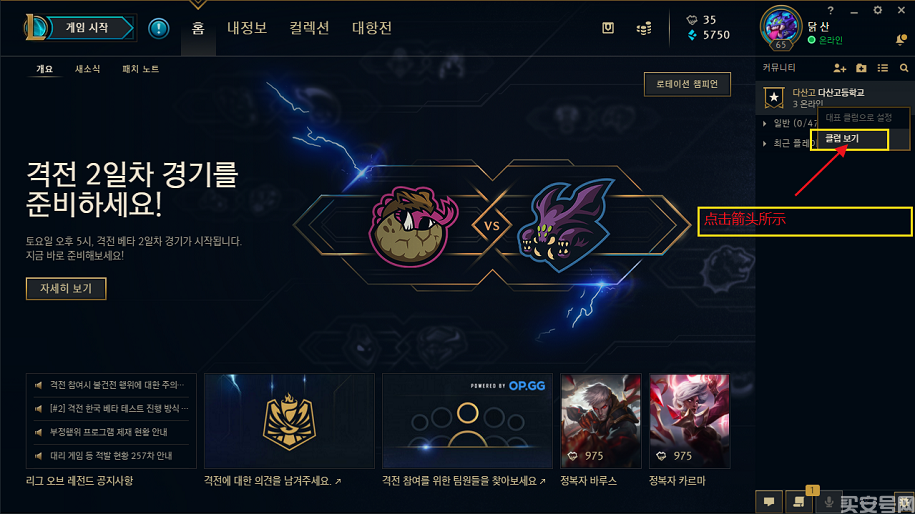Open the notification bell icon

(x=900, y=40)
